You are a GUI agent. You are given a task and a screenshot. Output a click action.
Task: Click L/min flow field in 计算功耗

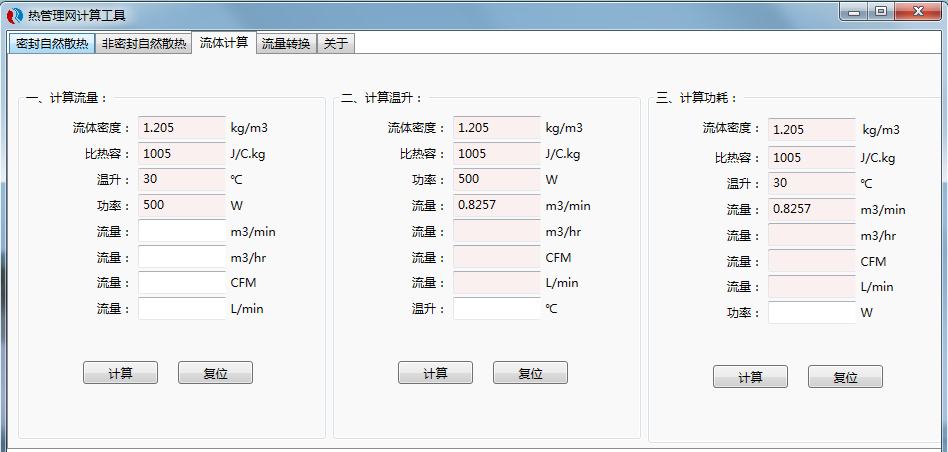coord(812,286)
